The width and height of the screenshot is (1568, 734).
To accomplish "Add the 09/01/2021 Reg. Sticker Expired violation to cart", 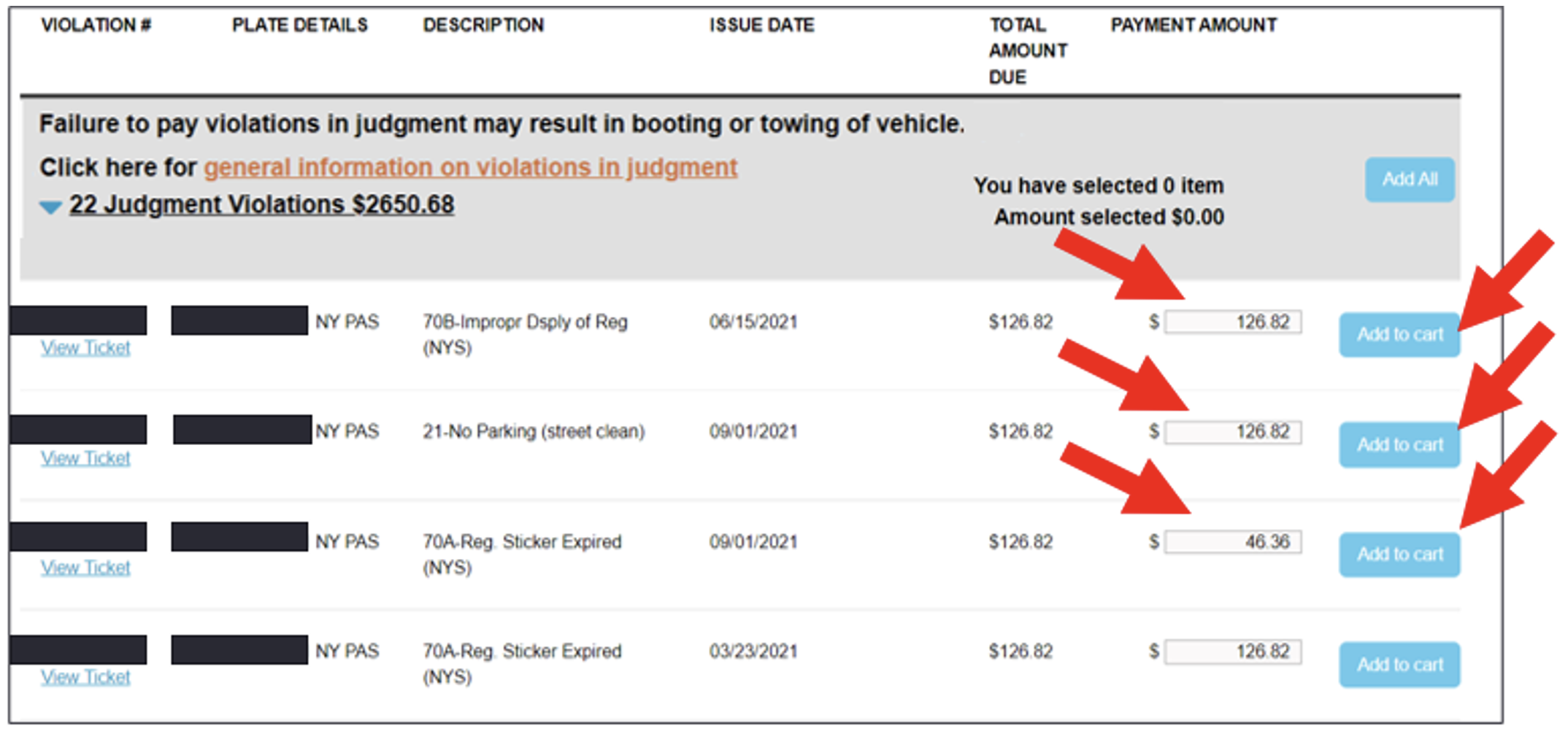I will coord(1399,555).
